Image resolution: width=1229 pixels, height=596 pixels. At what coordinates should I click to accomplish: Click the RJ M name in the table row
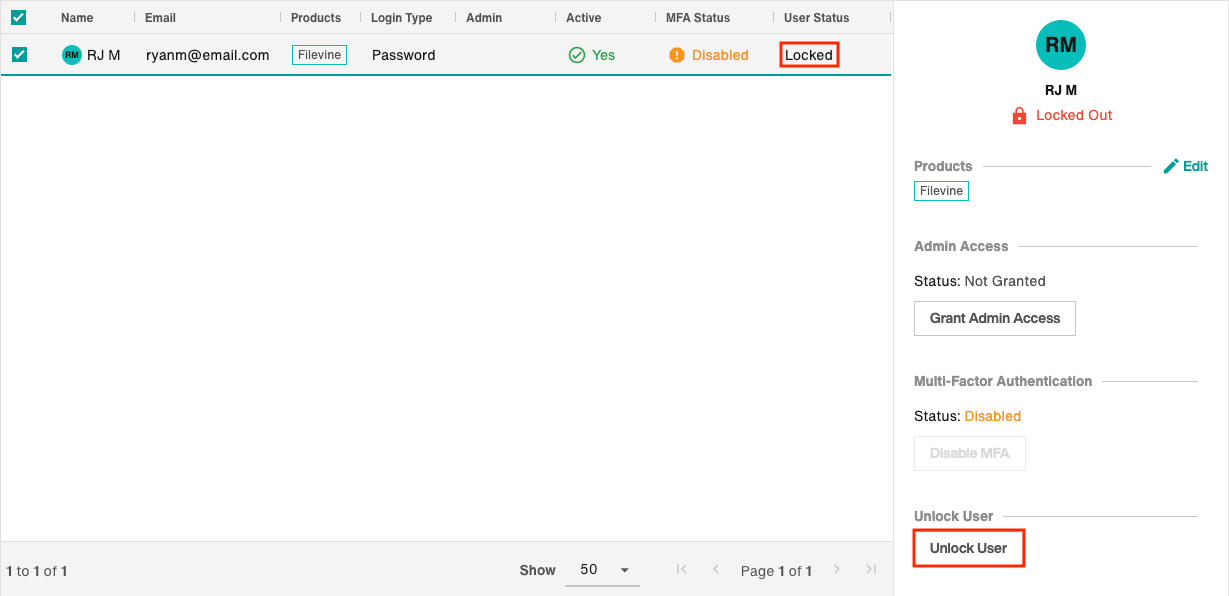click(104, 55)
